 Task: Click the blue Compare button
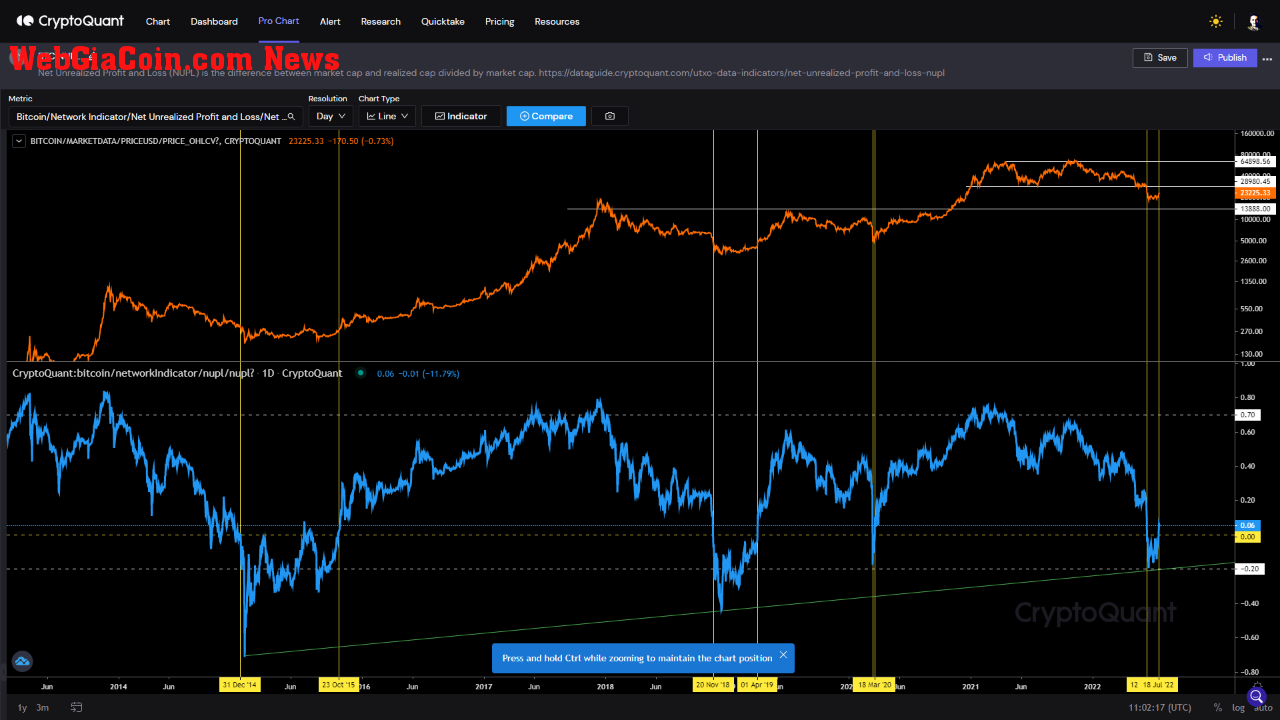coord(546,116)
